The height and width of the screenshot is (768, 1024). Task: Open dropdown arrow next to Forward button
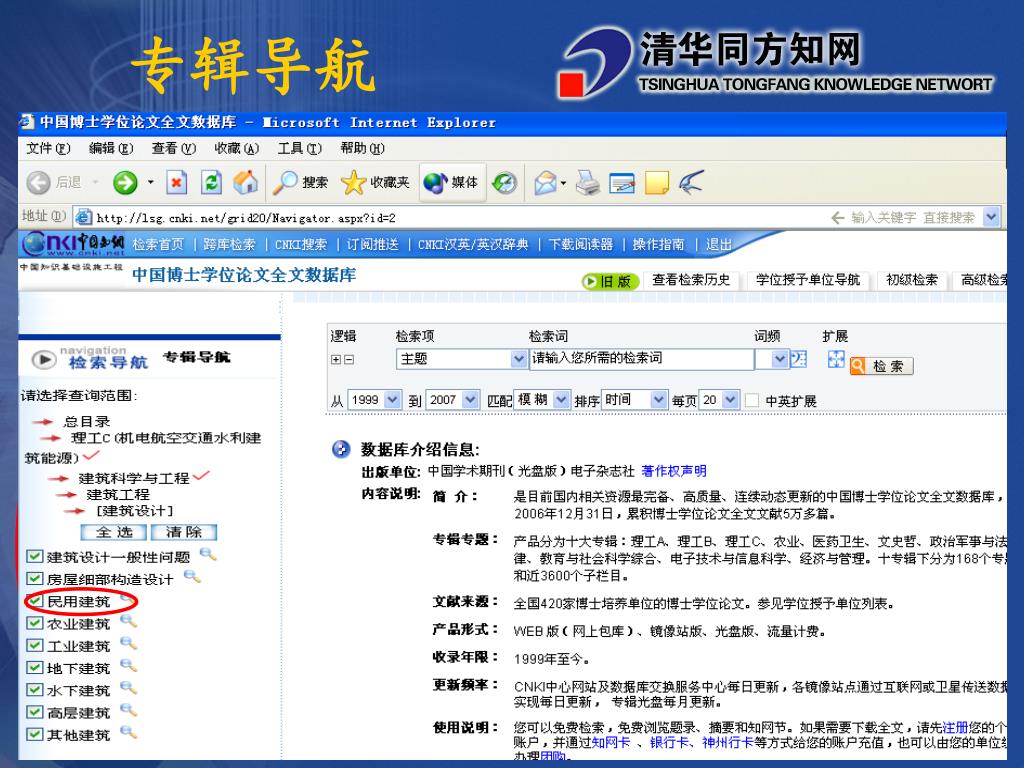click(151, 182)
